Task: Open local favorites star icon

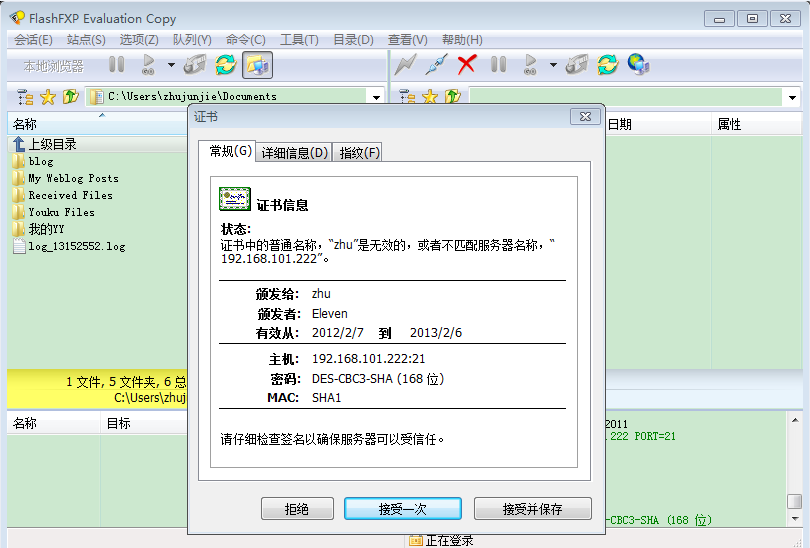Action: coord(48,97)
